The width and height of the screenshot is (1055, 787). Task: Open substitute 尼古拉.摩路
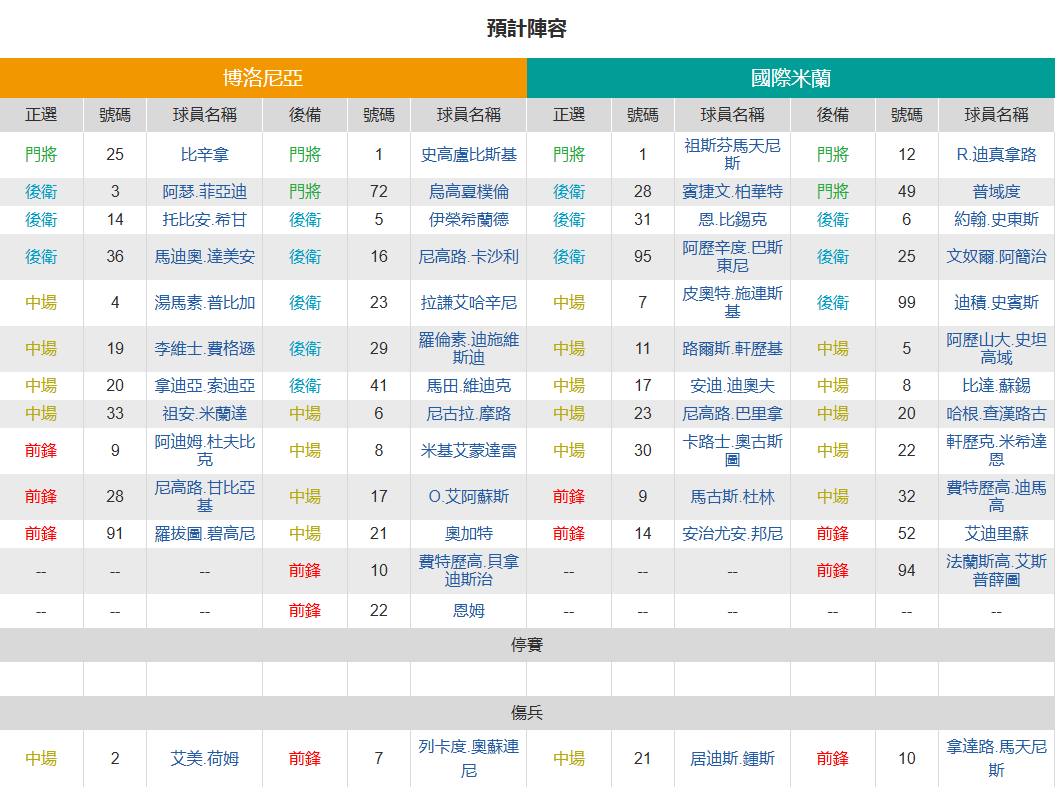[x=469, y=414]
